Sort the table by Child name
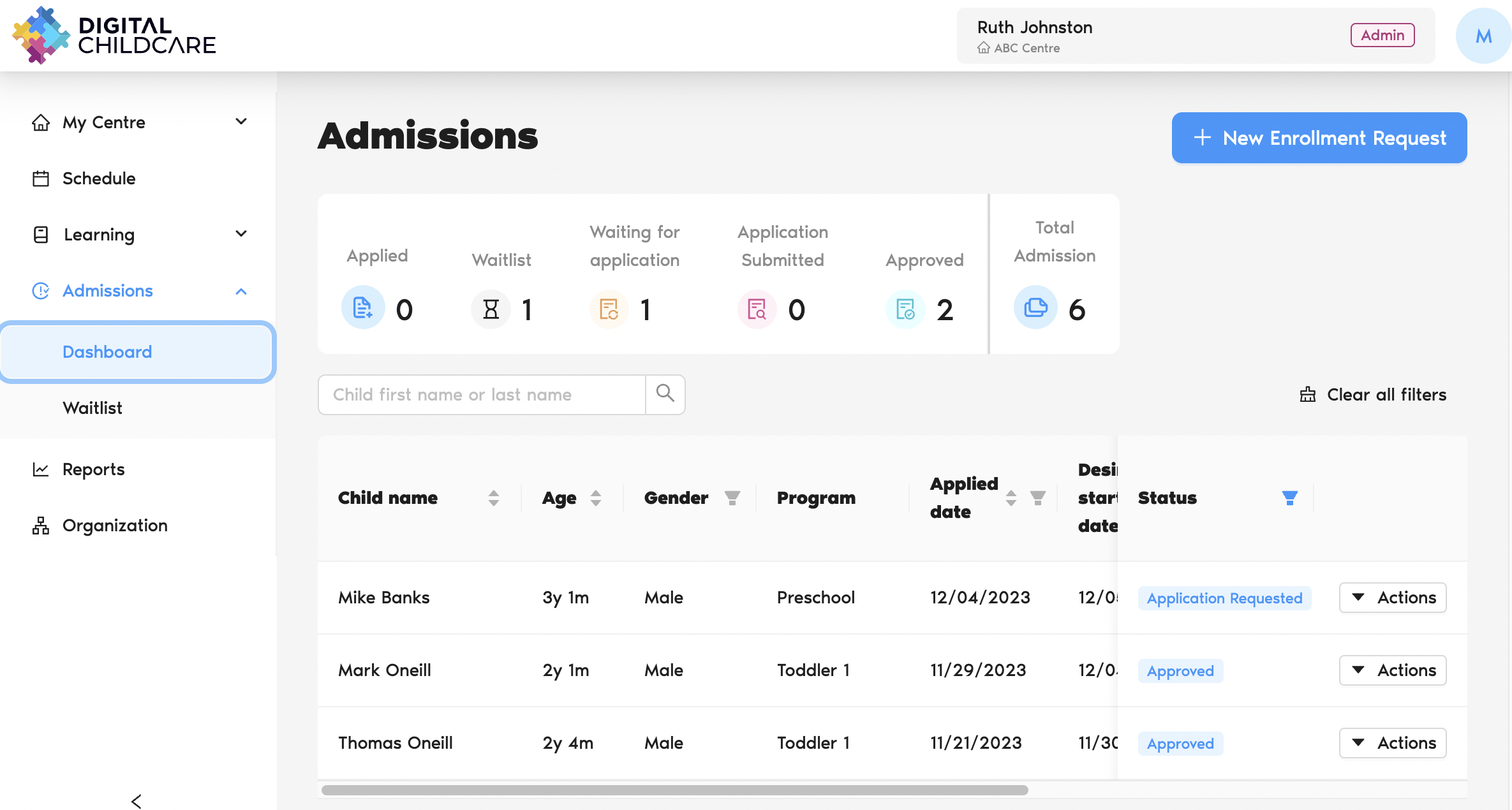Screen dimensions: 1512x810 click(x=493, y=498)
